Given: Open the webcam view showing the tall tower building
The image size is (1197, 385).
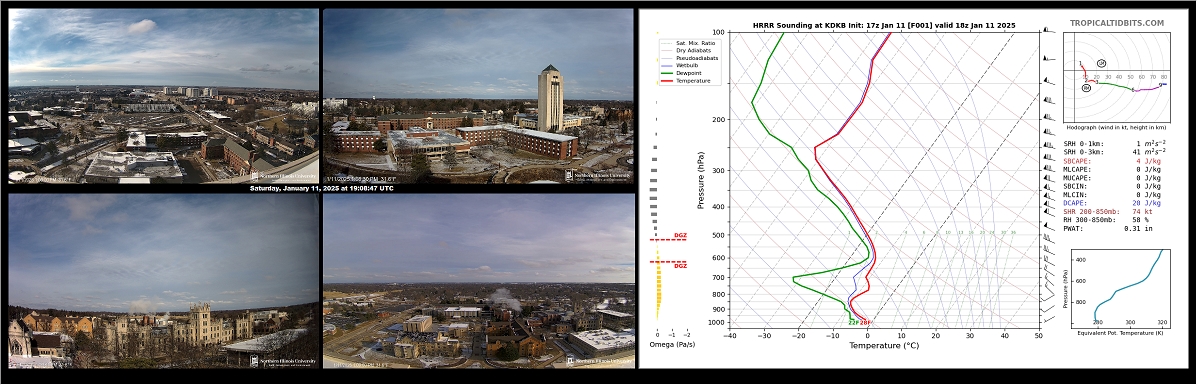Looking at the screenshot, I should (x=479, y=95).
